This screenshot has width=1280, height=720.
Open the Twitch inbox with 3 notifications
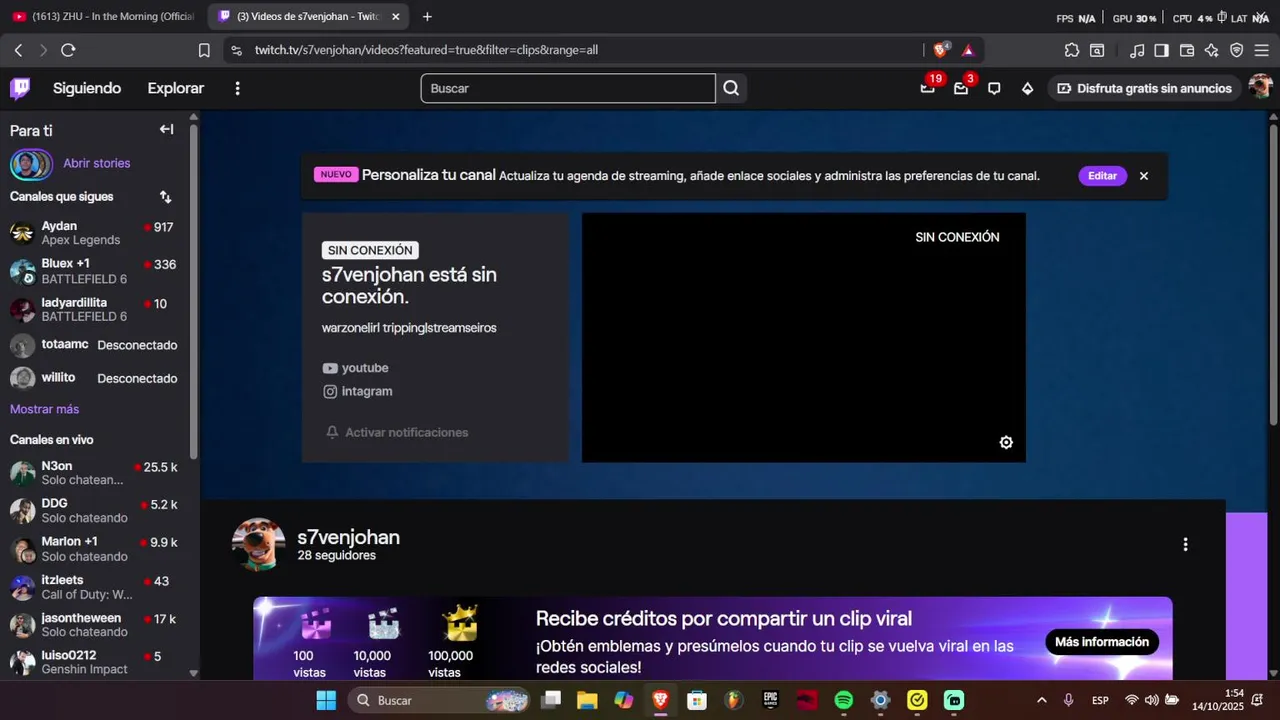961,88
